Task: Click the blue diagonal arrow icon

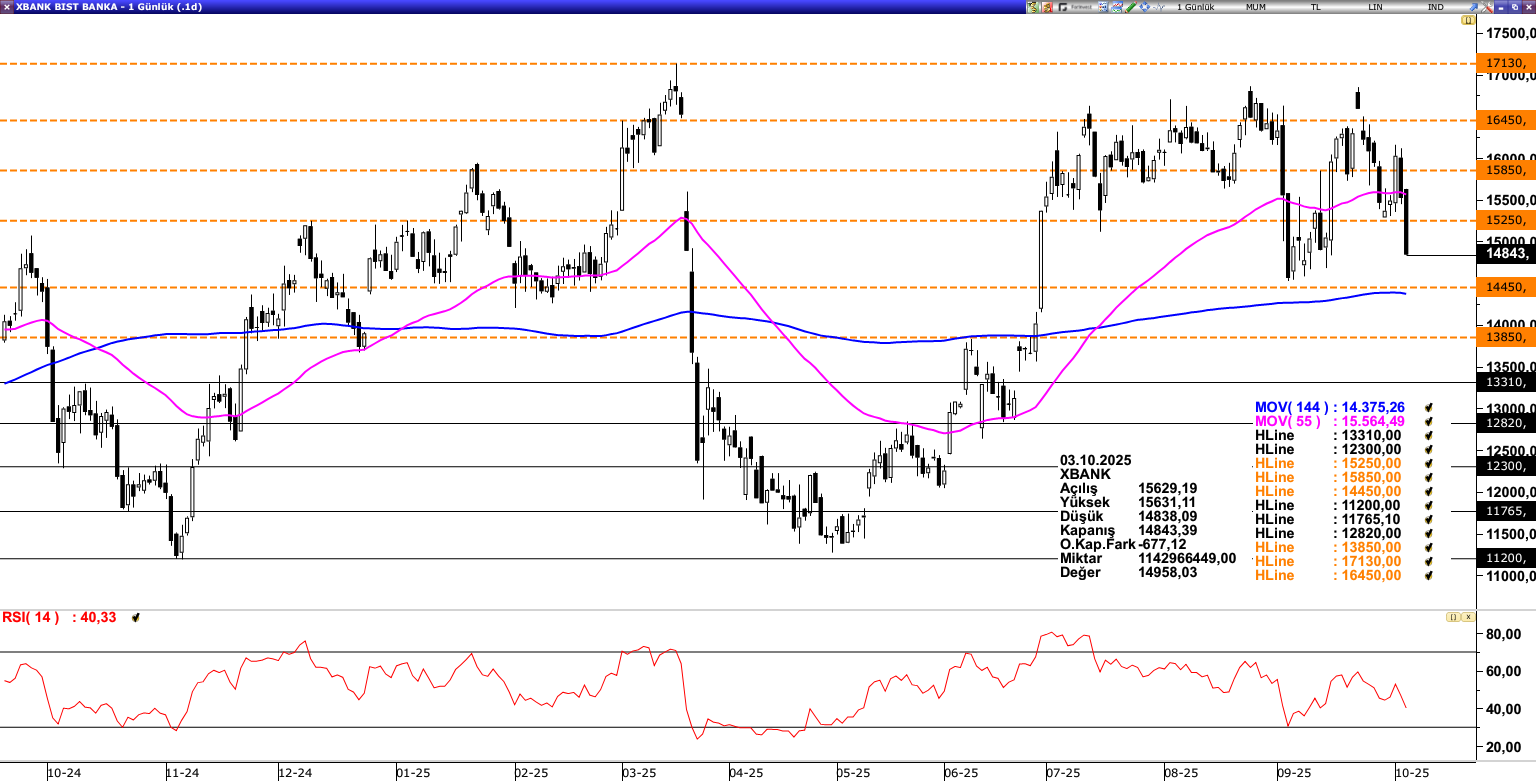Action: coord(1474,7)
